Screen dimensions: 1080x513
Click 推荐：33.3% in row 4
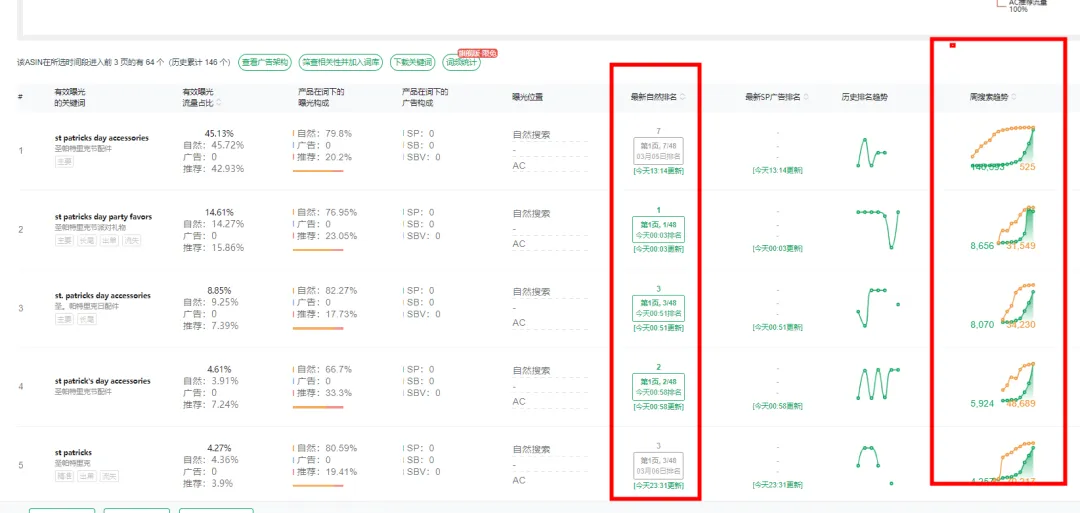tap(322, 393)
